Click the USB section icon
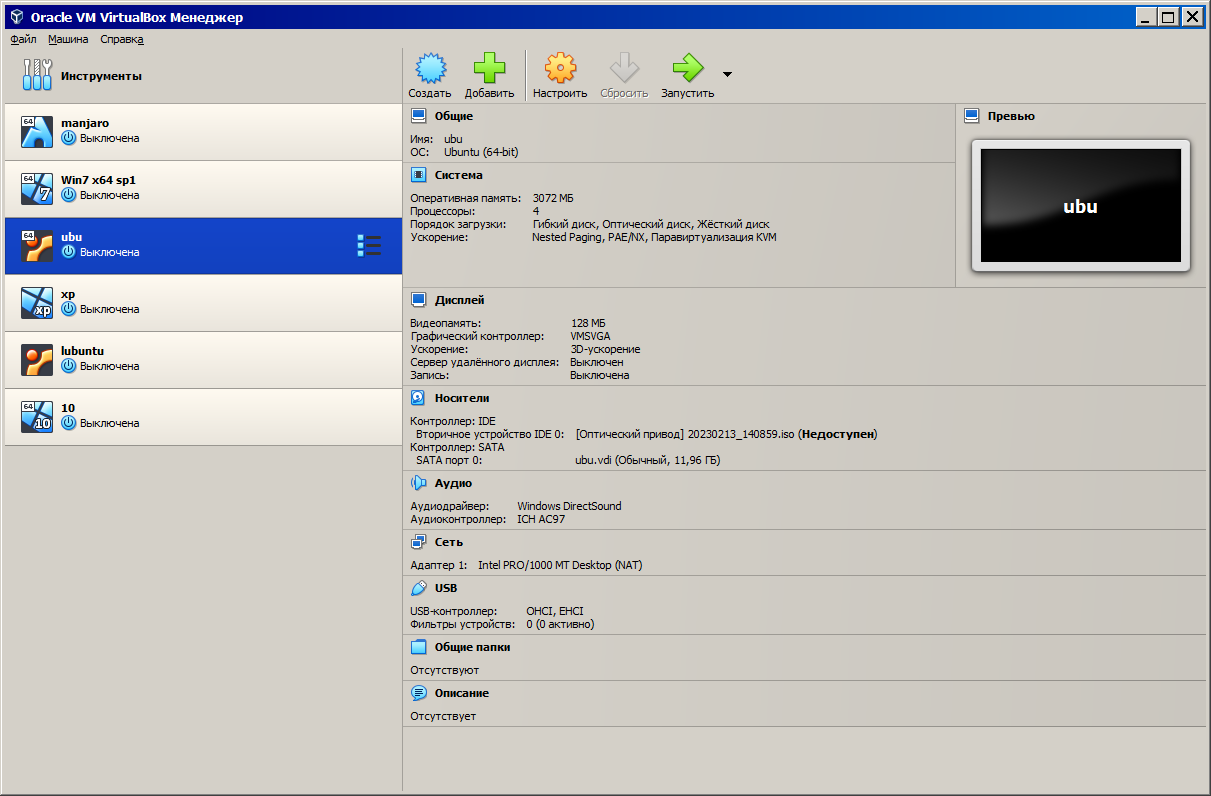This screenshot has width=1211, height=796. [x=419, y=588]
